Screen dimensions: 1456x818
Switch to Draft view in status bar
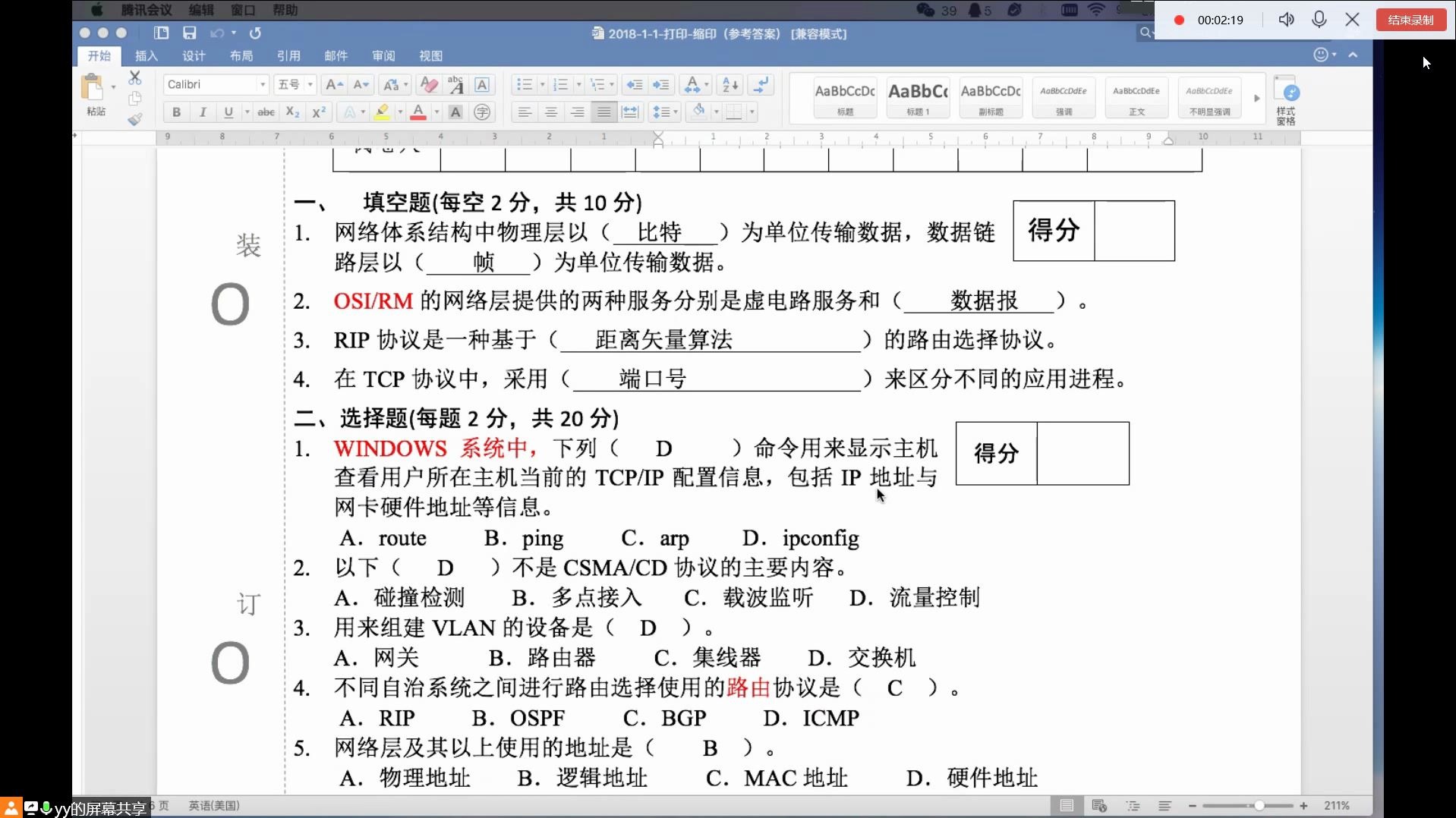1165,806
